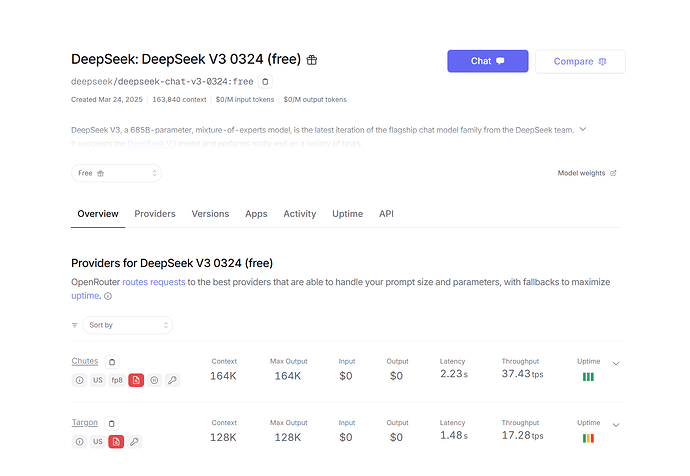Click the key icon for Targon
The height and width of the screenshot is (476, 690).
(x=135, y=441)
